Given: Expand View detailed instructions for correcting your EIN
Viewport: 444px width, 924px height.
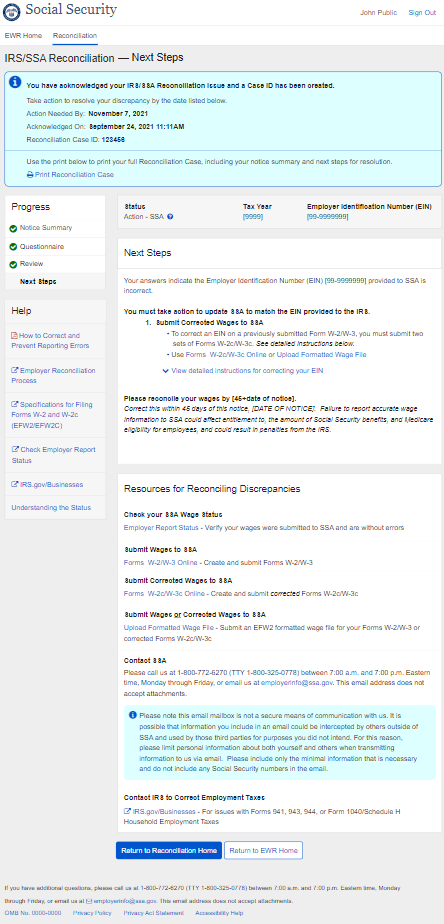Looking at the screenshot, I should tap(242, 371).
